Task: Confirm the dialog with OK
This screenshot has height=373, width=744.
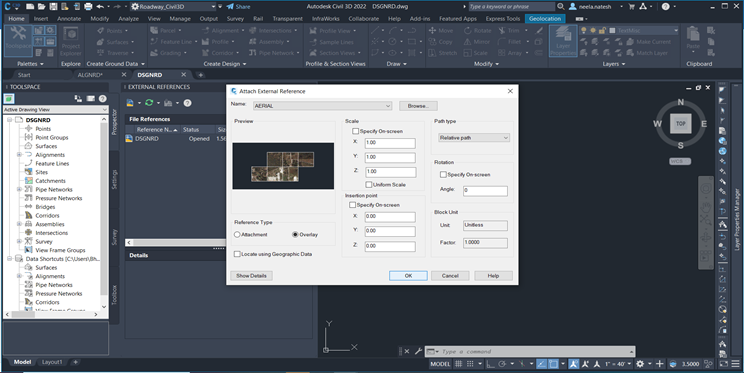Action: click(x=408, y=276)
